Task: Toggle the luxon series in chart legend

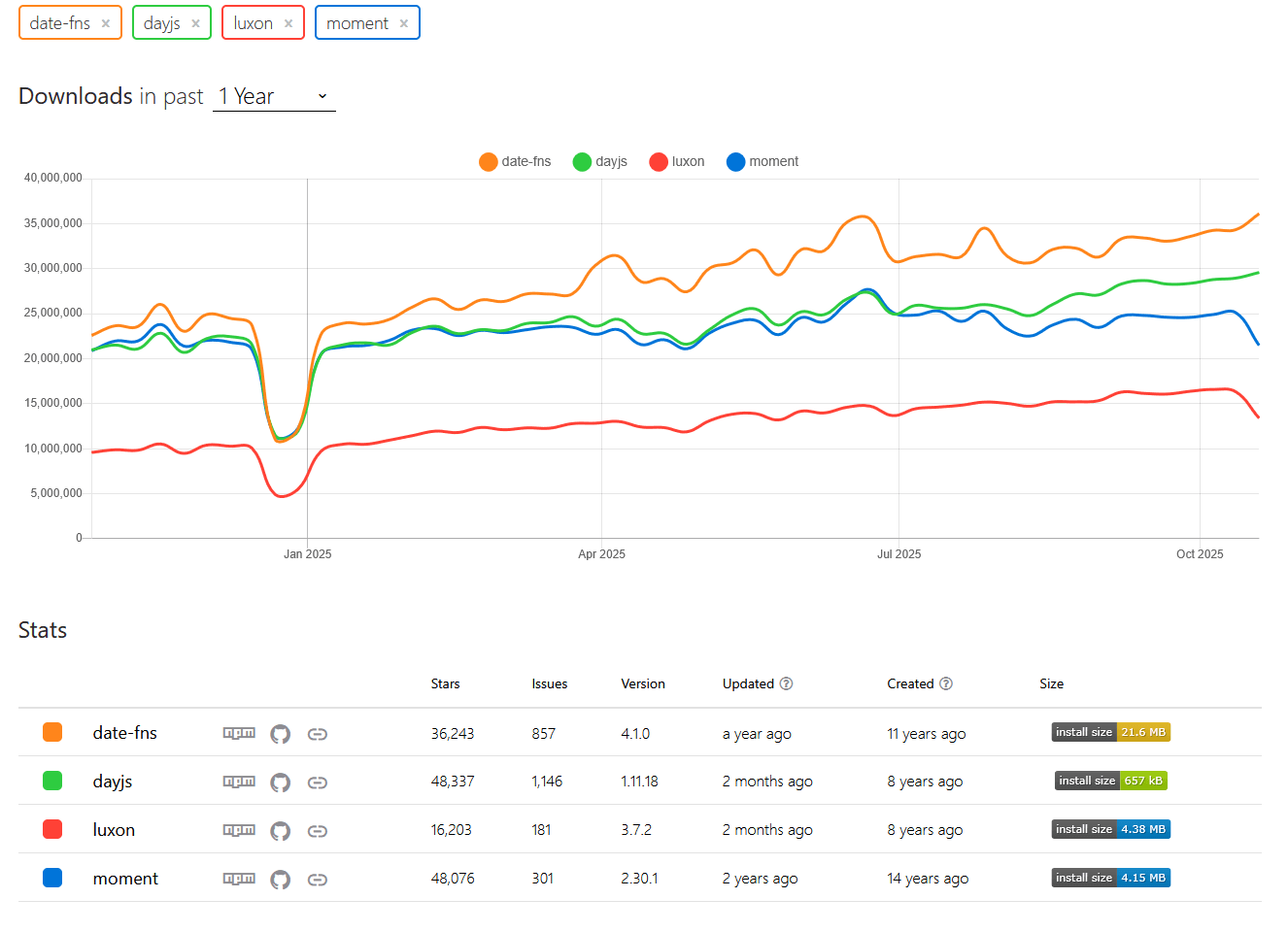Action: [x=677, y=162]
